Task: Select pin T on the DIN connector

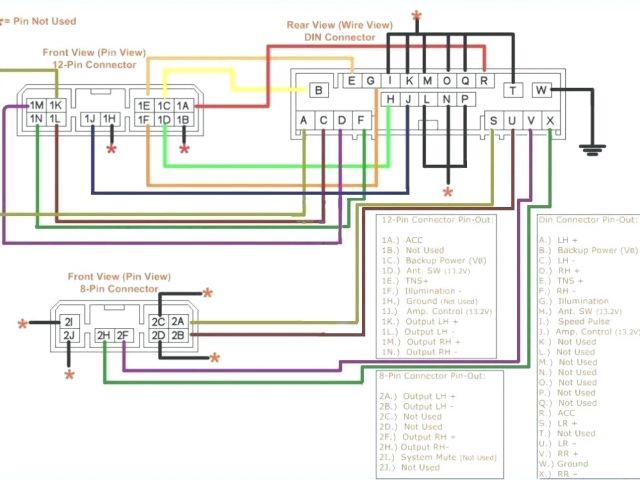Action: click(x=513, y=90)
